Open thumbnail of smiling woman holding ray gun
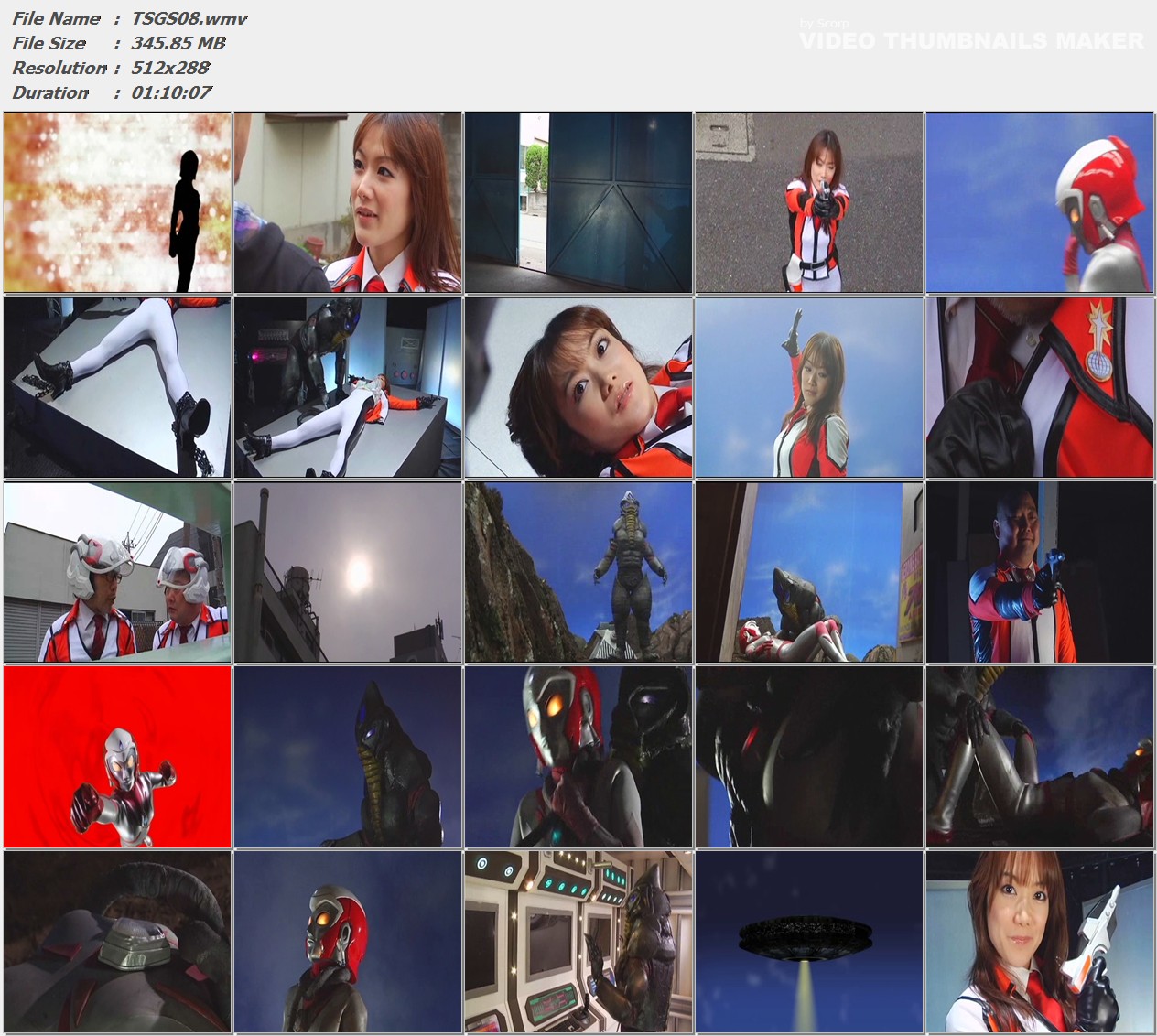The image size is (1157, 1036). [x=1040, y=942]
